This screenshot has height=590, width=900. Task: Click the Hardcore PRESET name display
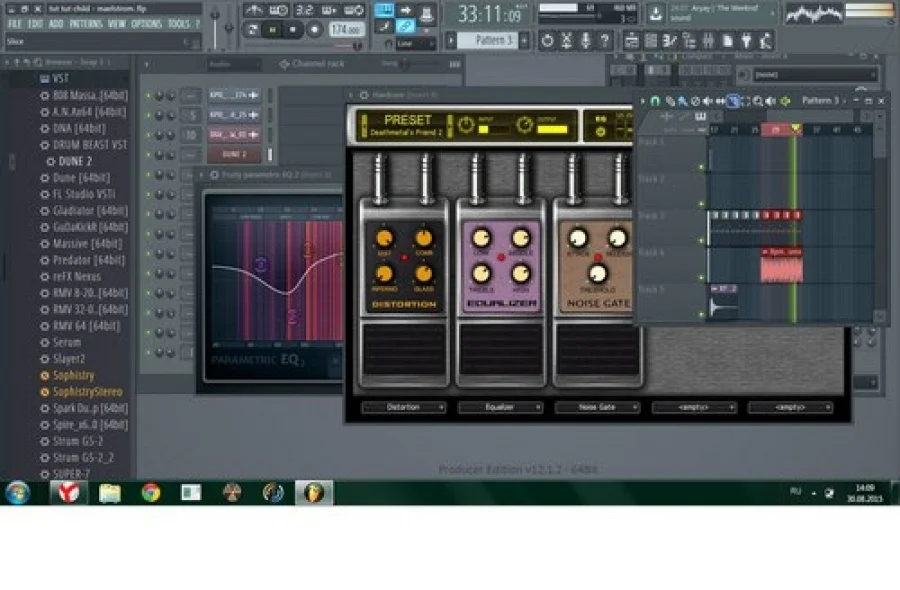tap(407, 126)
